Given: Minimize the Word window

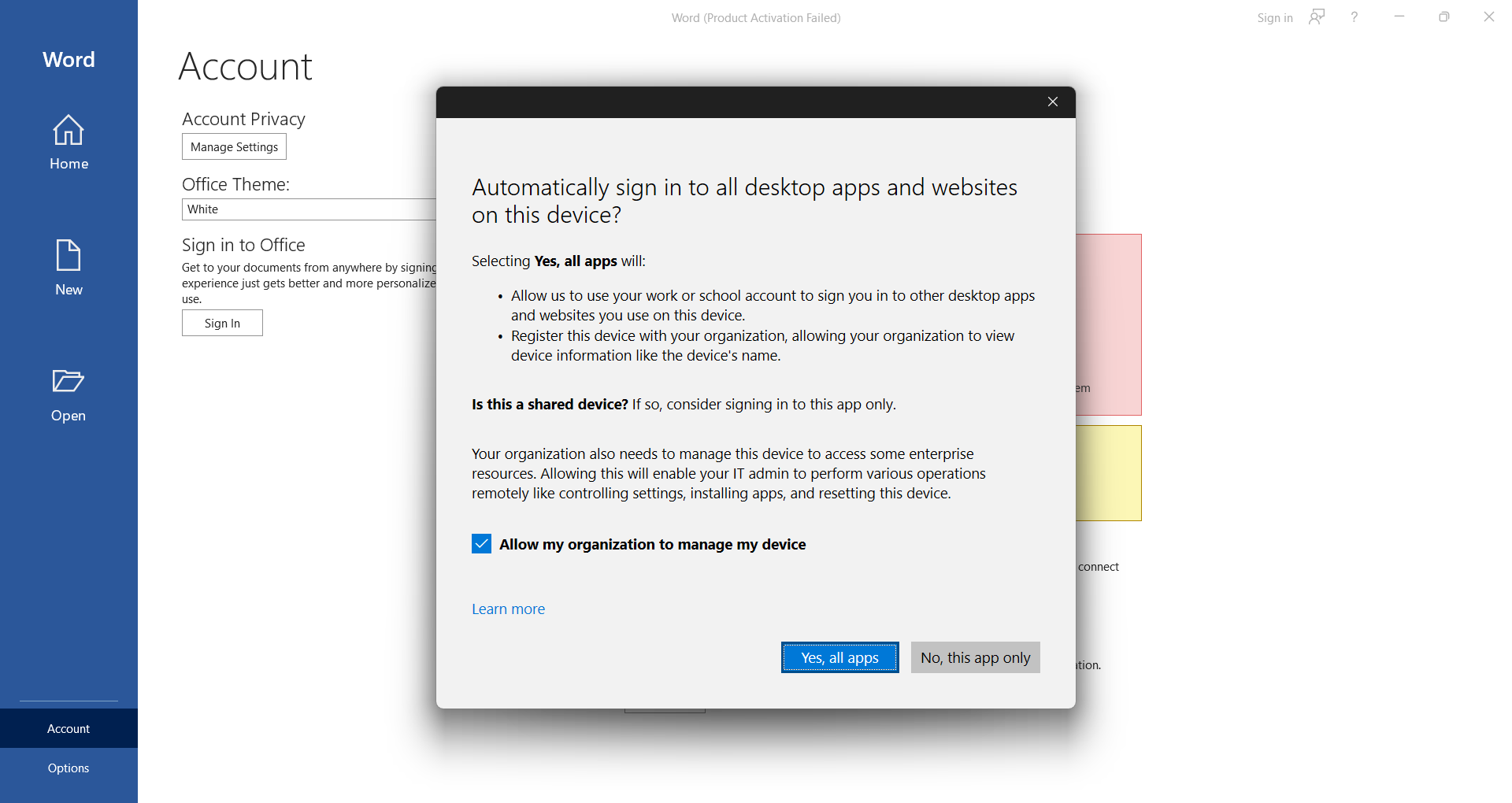Looking at the screenshot, I should click(1399, 17).
